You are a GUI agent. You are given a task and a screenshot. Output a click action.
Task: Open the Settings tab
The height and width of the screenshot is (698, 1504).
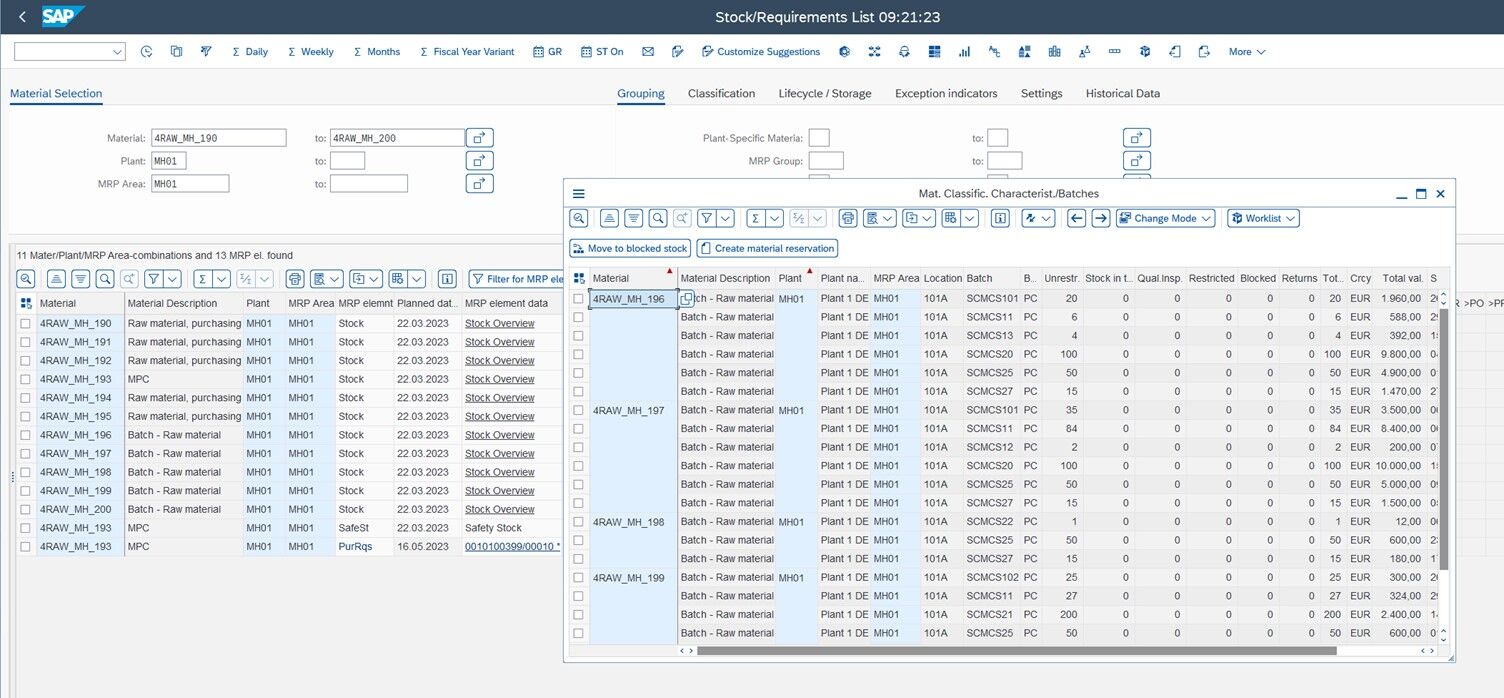tap(1041, 94)
